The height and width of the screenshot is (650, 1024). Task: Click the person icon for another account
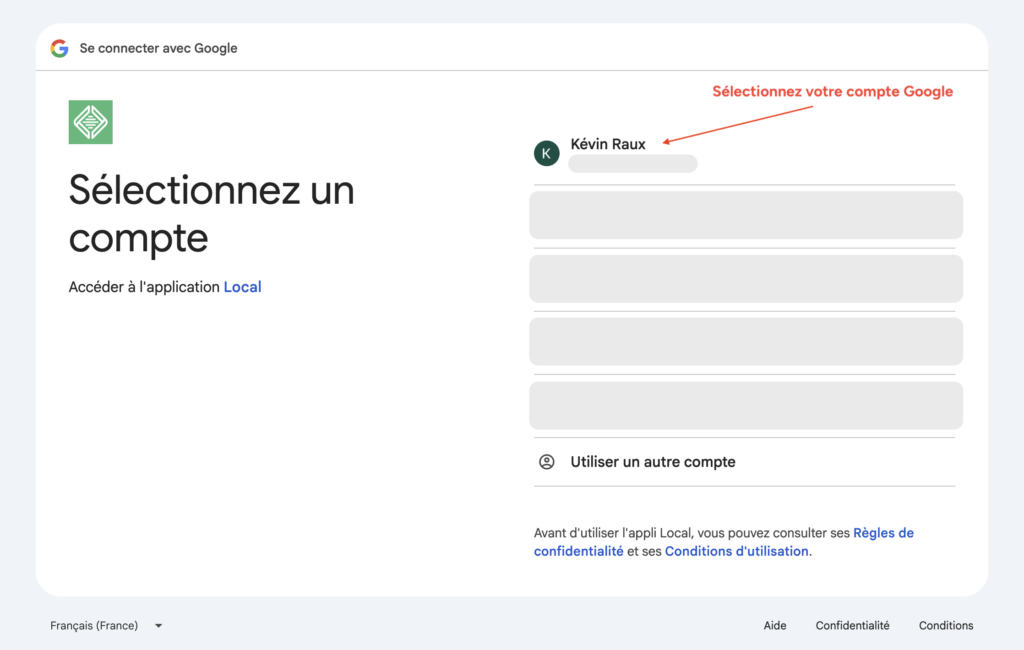click(547, 462)
